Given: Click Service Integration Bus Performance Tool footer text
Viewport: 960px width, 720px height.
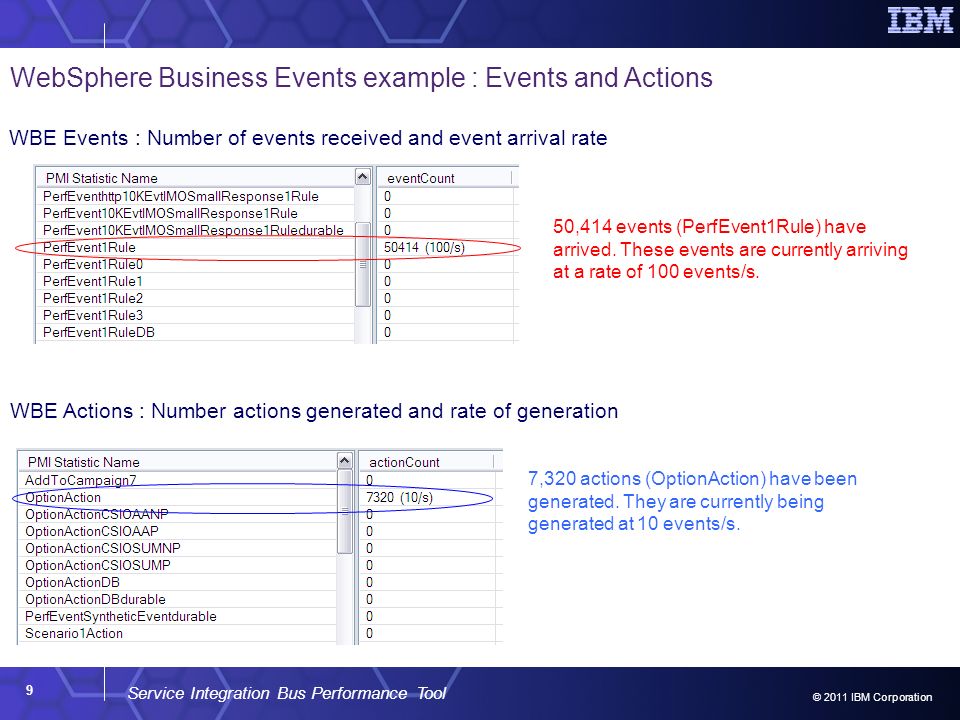Looking at the screenshot, I should (287, 693).
